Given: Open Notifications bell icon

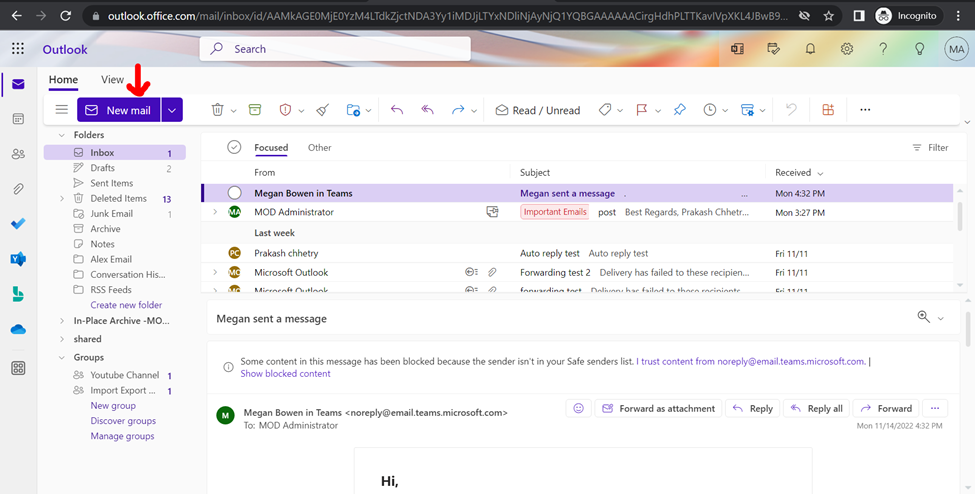Looking at the screenshot, I should [x=810, y=49].
